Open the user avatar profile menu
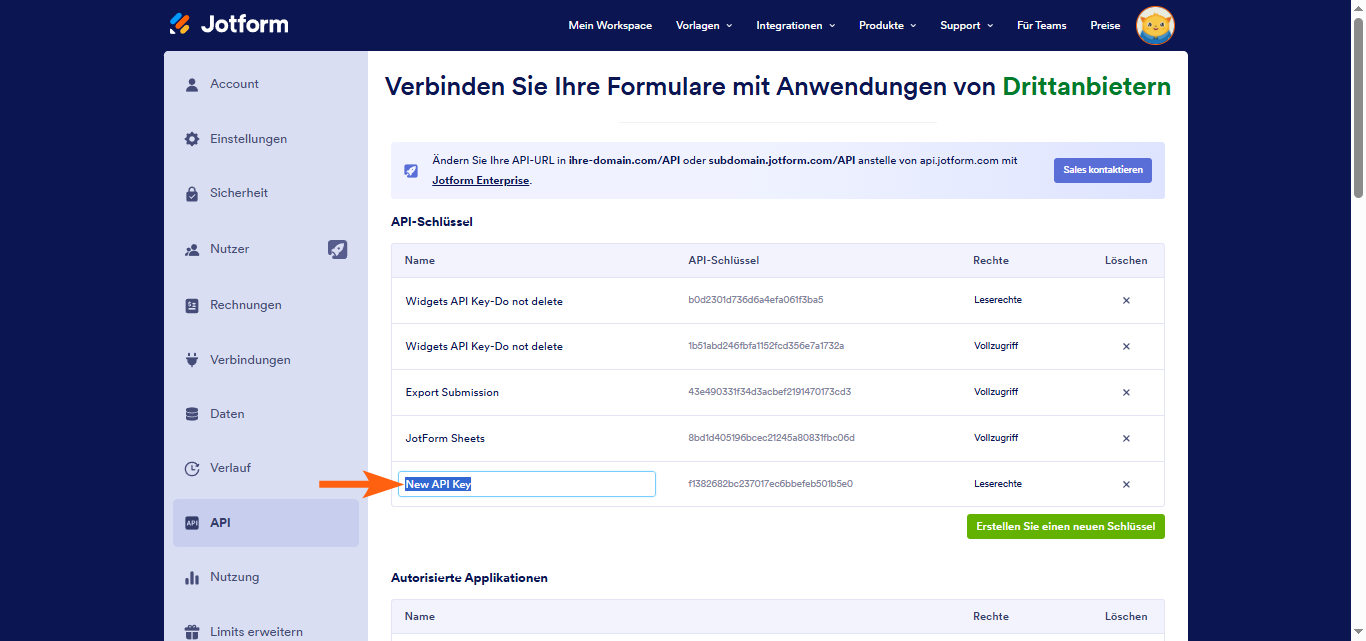 1156,25
